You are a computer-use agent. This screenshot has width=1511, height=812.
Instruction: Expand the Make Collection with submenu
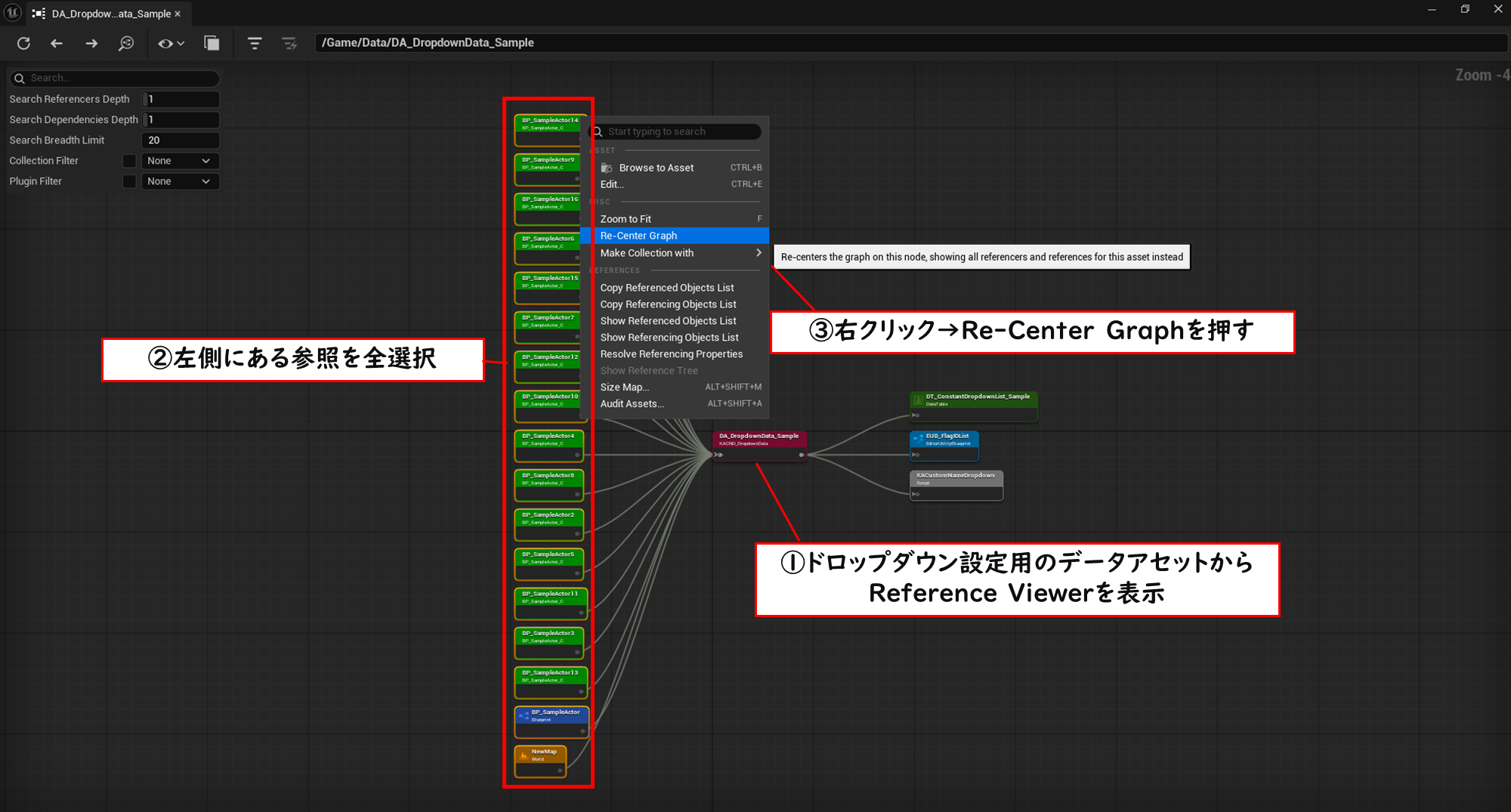click(x=680, y=253)
